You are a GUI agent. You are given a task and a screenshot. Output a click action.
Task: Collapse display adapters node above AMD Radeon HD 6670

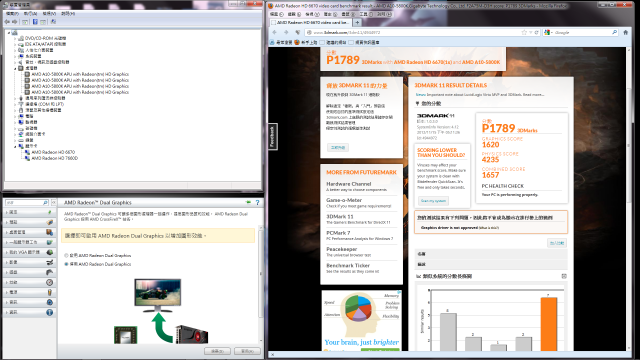pos(15,146)
